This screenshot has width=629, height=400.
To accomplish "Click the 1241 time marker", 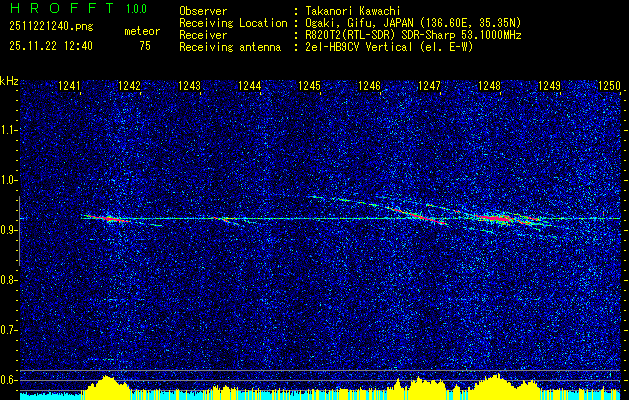I will pos(69,86).
